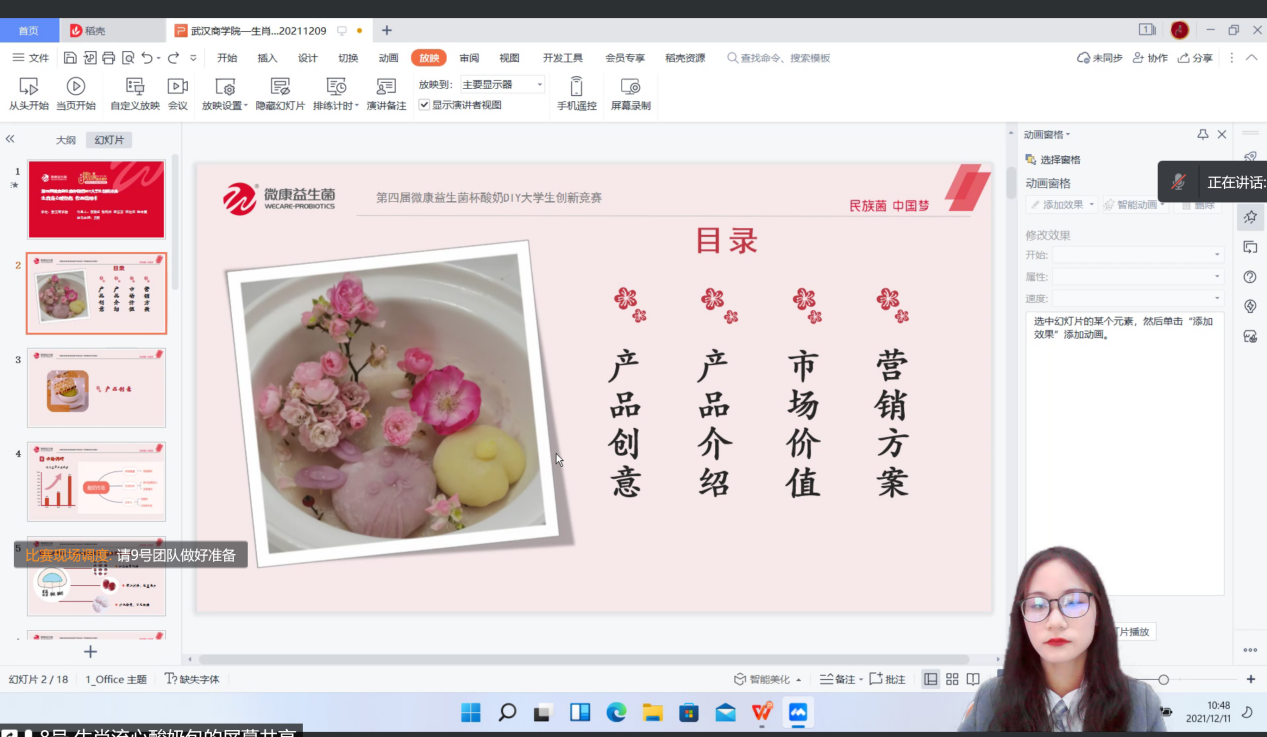Select slide 3 thumbnail
Viewport: 1267px width, 737px height.
(96, 388)
